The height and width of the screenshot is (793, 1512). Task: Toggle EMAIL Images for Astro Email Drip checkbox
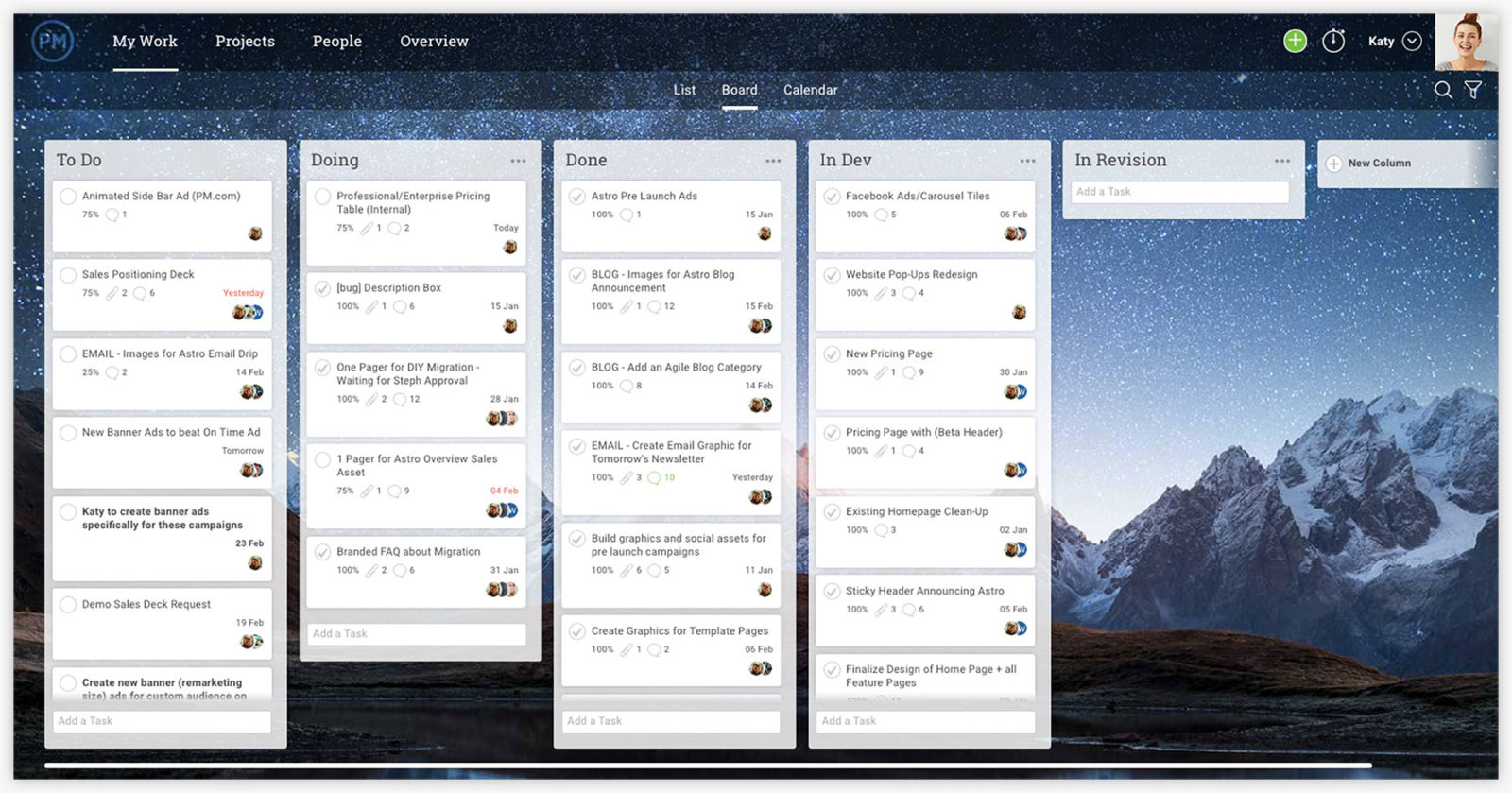pyautogui.click(x=68, y=354)
